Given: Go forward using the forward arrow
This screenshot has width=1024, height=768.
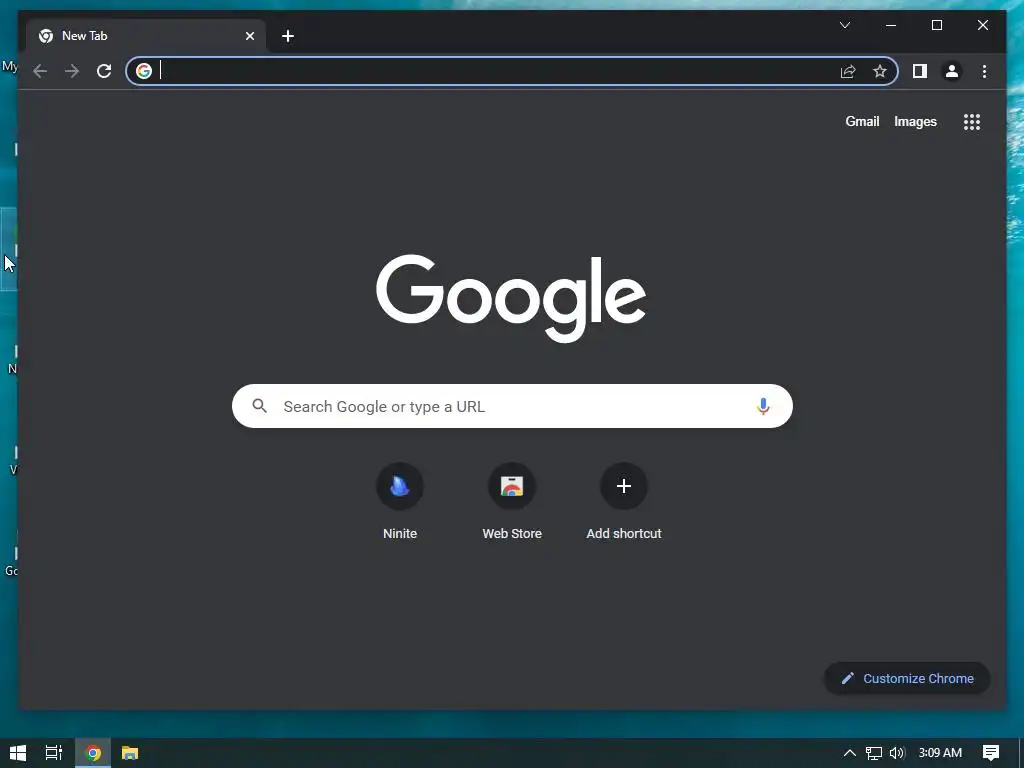Looking at the screenshot, I should [x=72, y=71].
